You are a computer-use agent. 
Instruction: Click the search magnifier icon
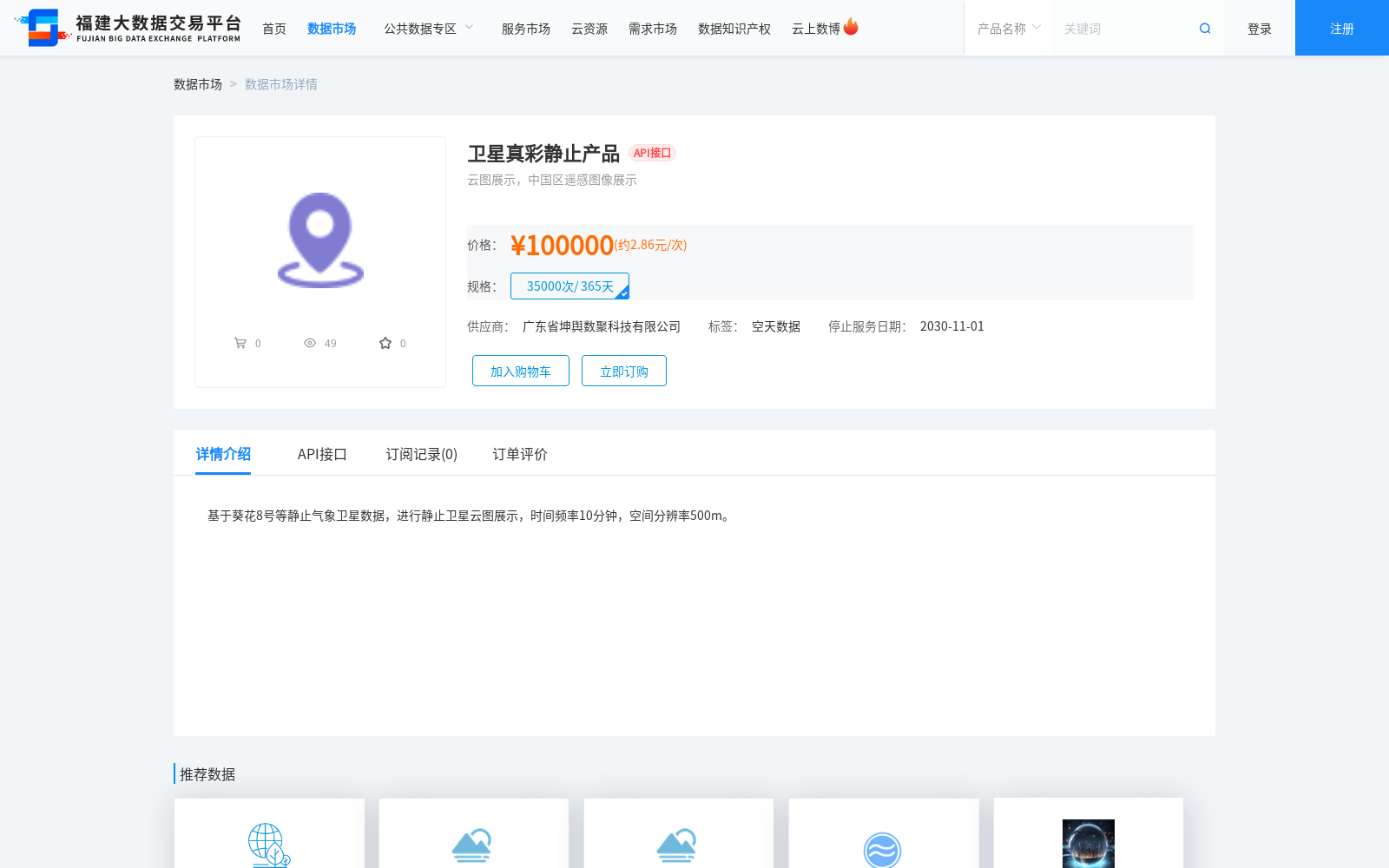[x=1205, y=29]
